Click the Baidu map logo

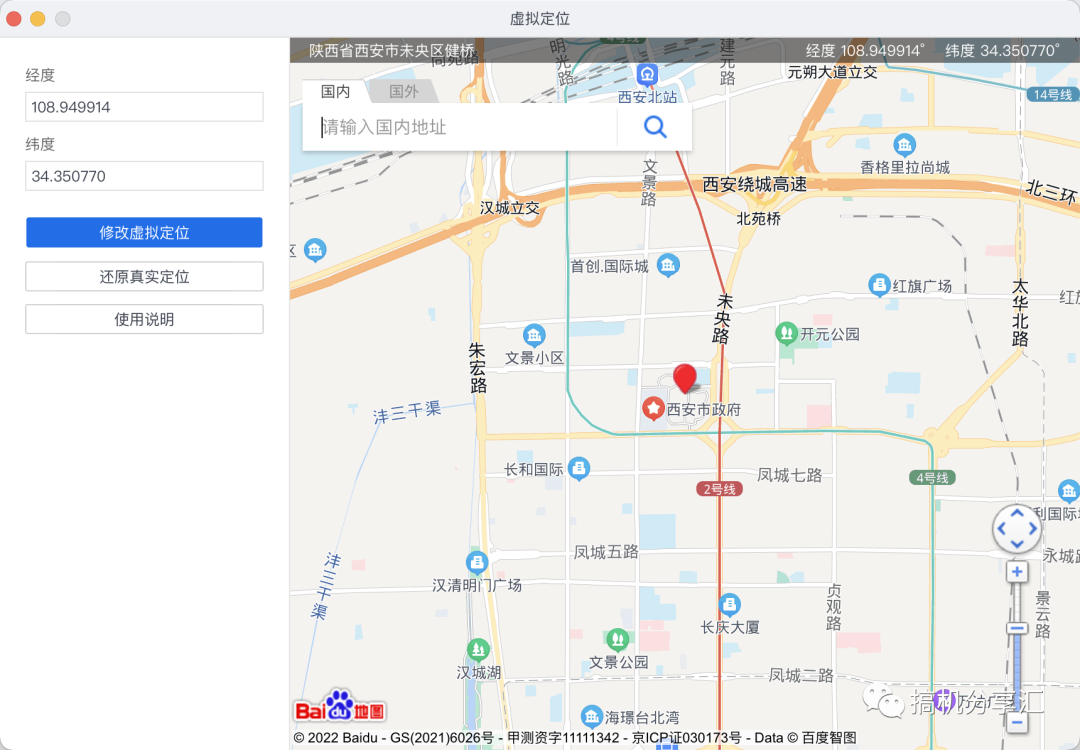340,706
